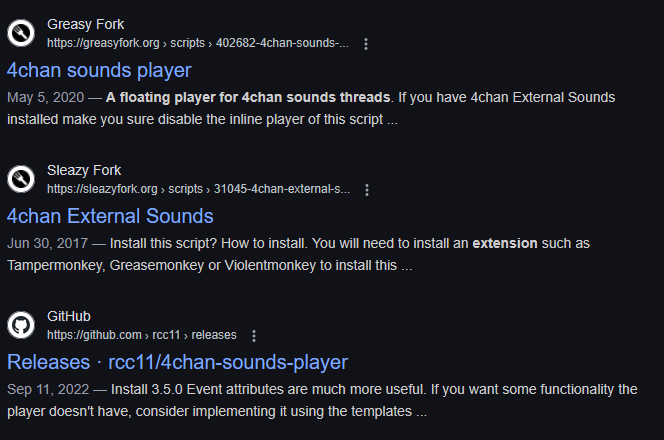Click the Greasy Fork site name
The width and height of the screenshot is (664, 440).
86,24
